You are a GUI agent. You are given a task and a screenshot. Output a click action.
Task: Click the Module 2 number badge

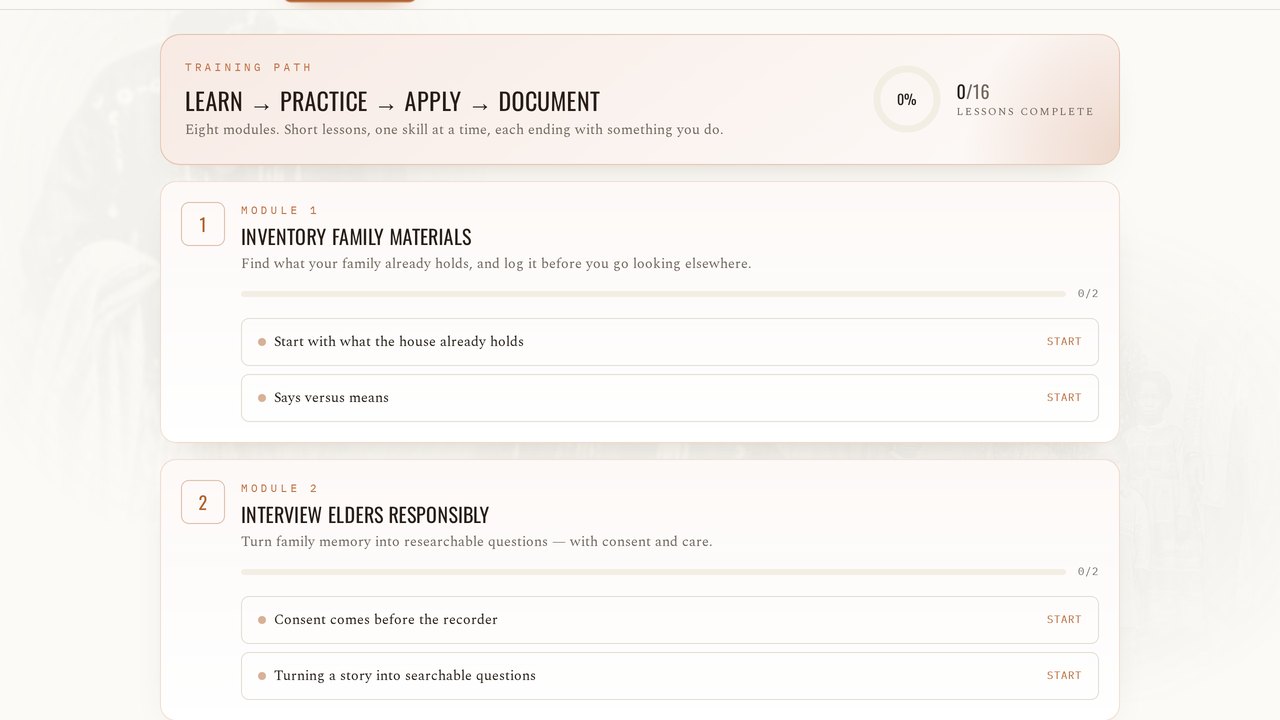pos(203,502)
